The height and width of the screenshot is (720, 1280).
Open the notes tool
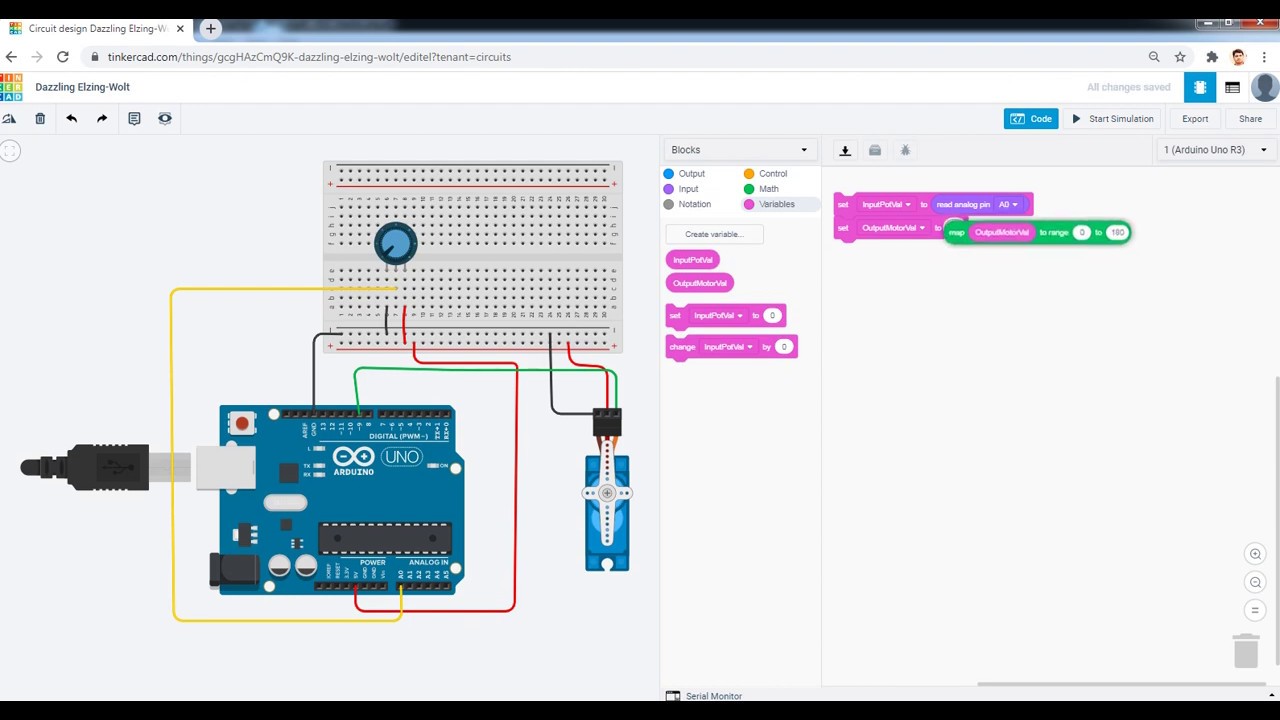pos(134,118)
